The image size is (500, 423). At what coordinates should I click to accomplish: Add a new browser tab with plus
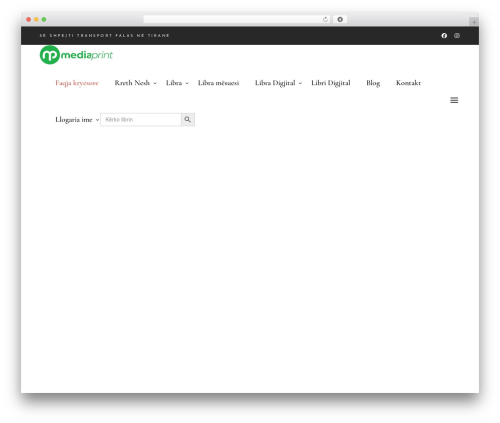point(474,22)
